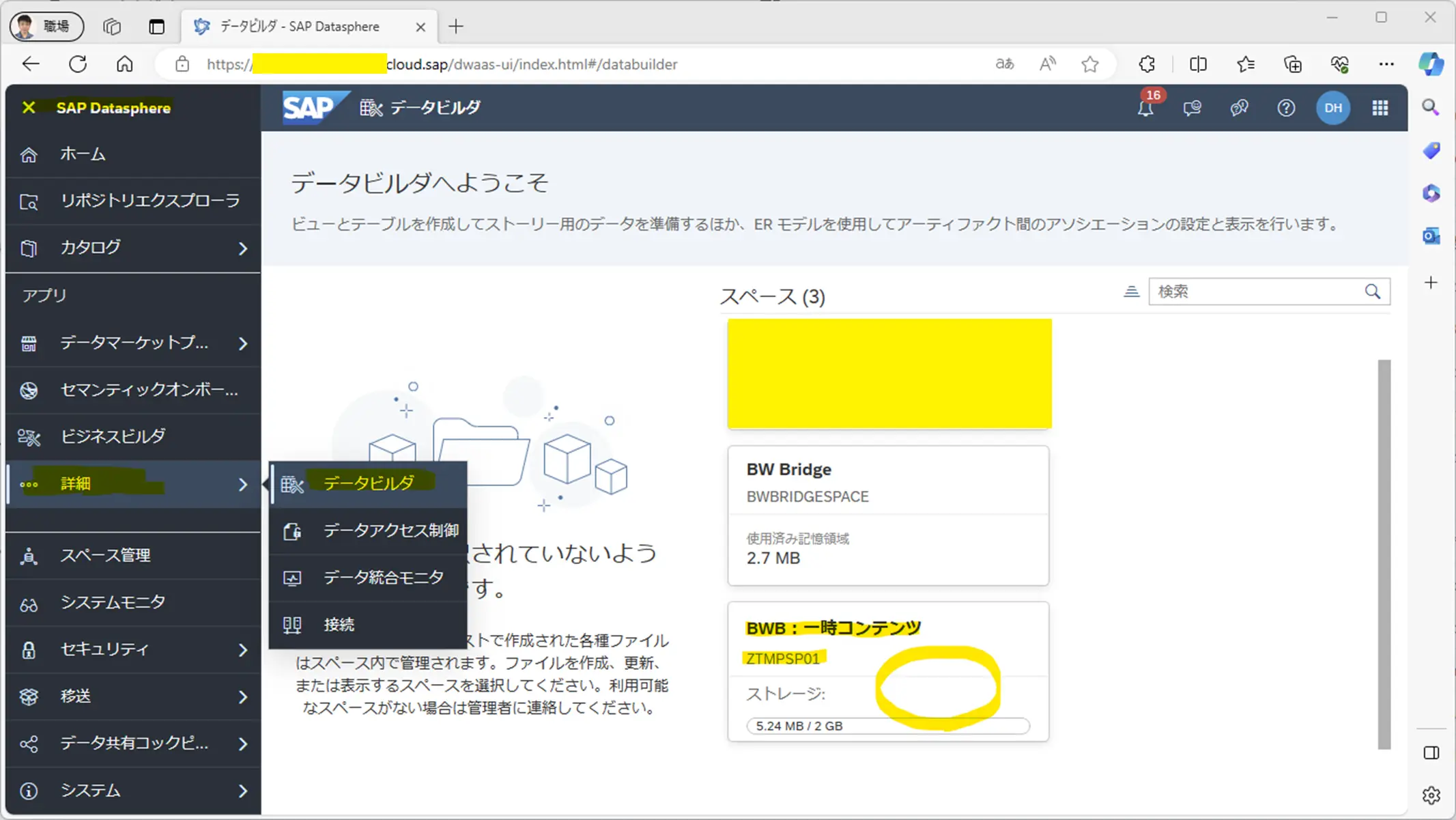This screenshot has width=1456, height=820.
Task: Open the browser extensions puzzle icon
Action: click(x=1147, y=64)
